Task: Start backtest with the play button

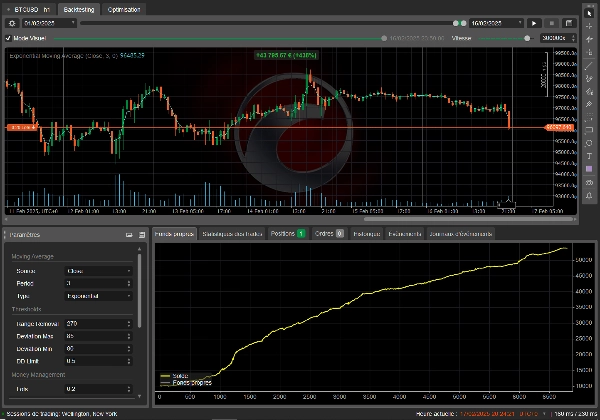Action: point(534,23)
